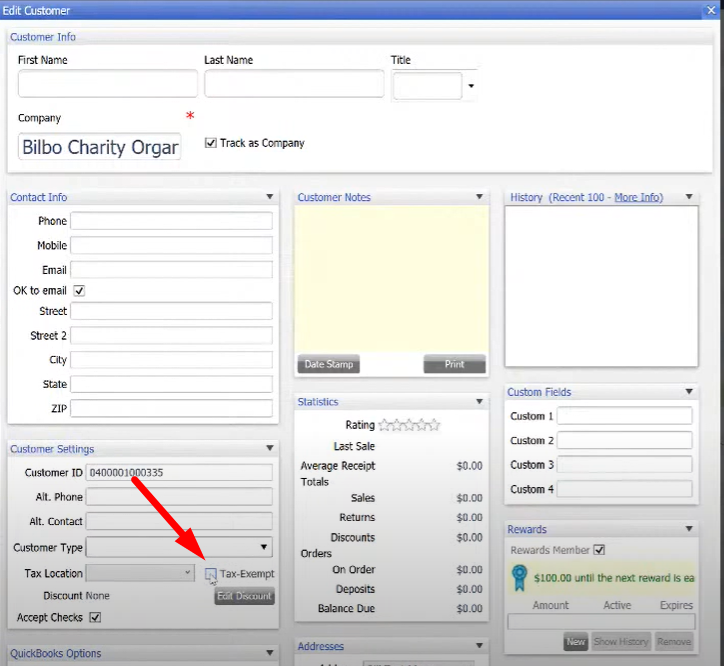
Task: Click the Company name field
Action: (x=100, y=147)
